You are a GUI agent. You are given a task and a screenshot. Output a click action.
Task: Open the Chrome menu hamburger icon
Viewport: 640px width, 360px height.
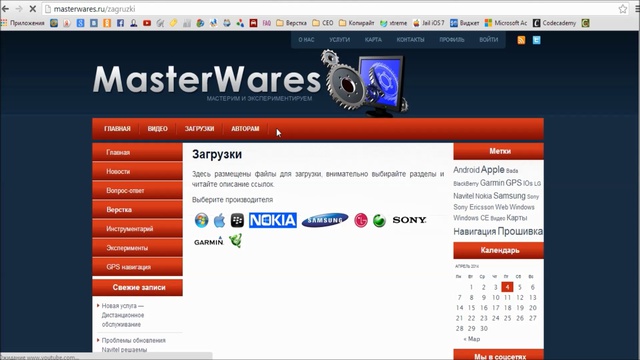[637, 9]
